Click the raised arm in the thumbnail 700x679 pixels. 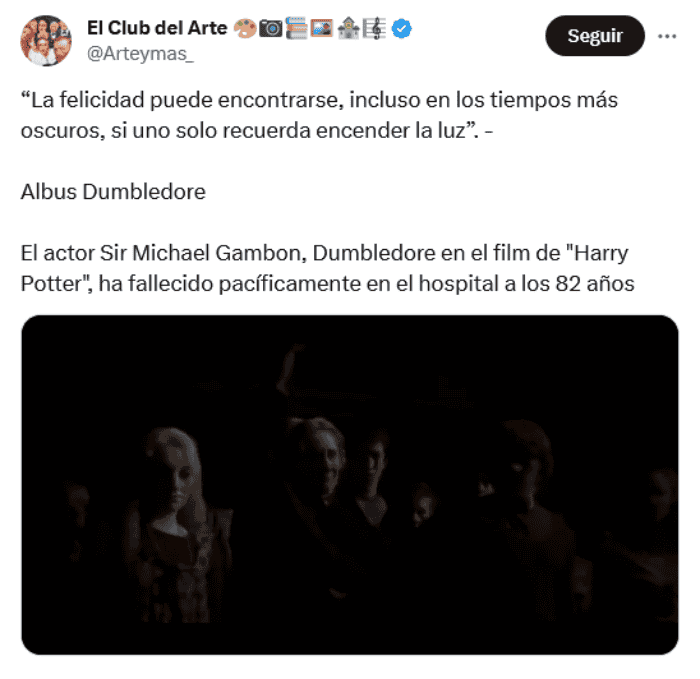click(290, 371)
